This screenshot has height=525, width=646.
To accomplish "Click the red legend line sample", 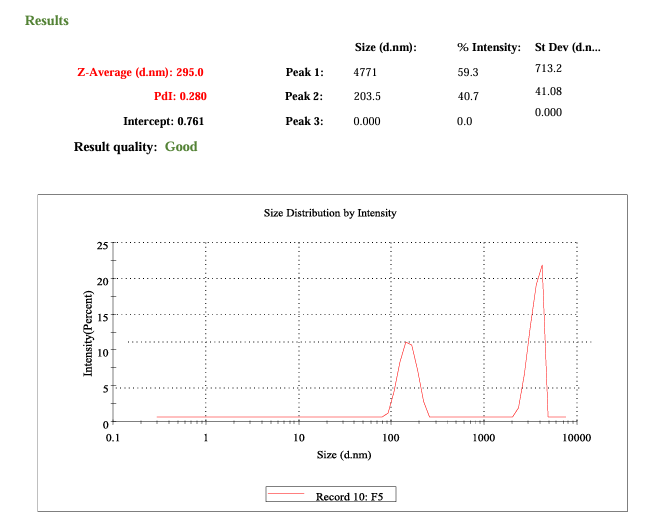I will click(x=287, y=496).
